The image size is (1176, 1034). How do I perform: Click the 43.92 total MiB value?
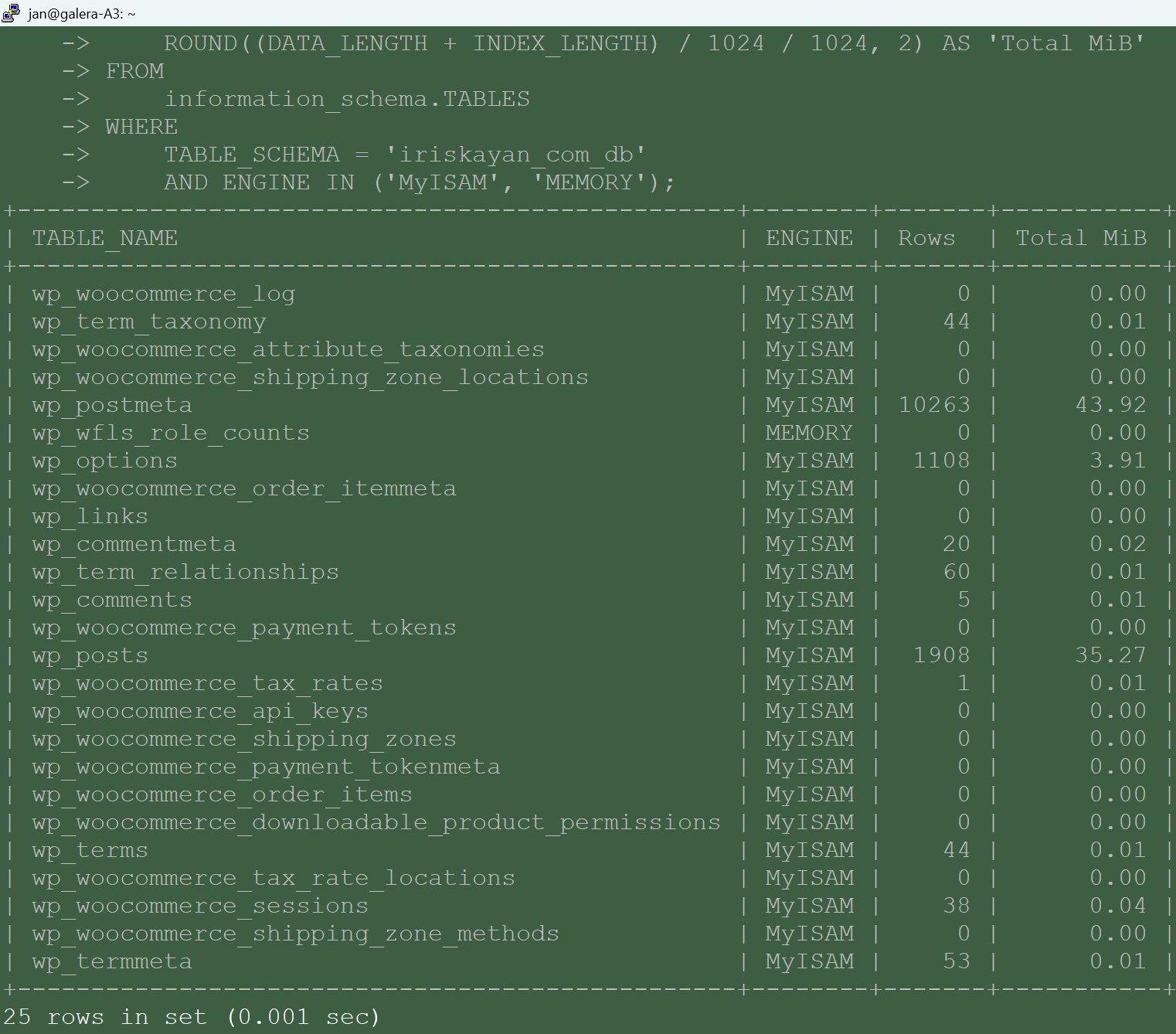point(1110,405)
